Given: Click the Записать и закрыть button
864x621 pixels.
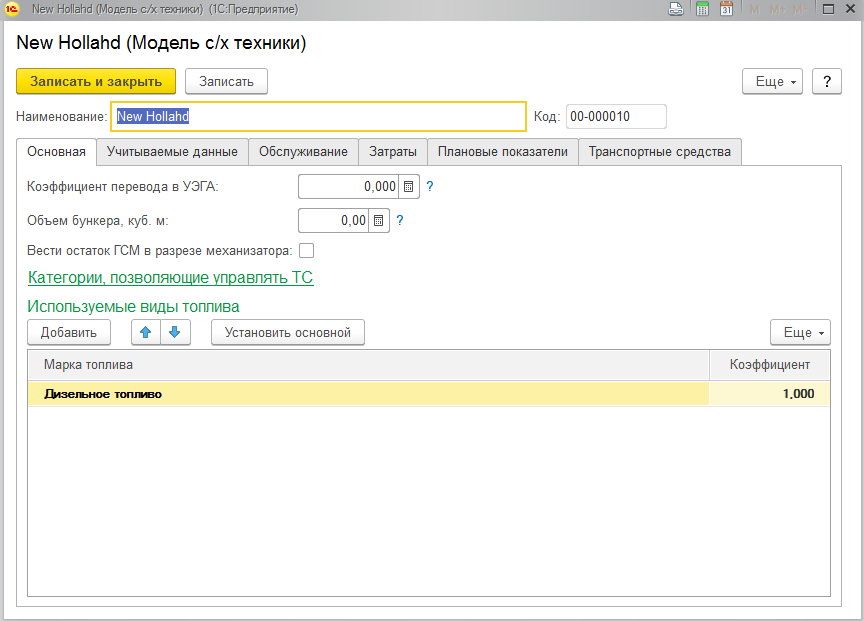Looking at the screenshot, I should pyautogui.click(x=96, y=82).
